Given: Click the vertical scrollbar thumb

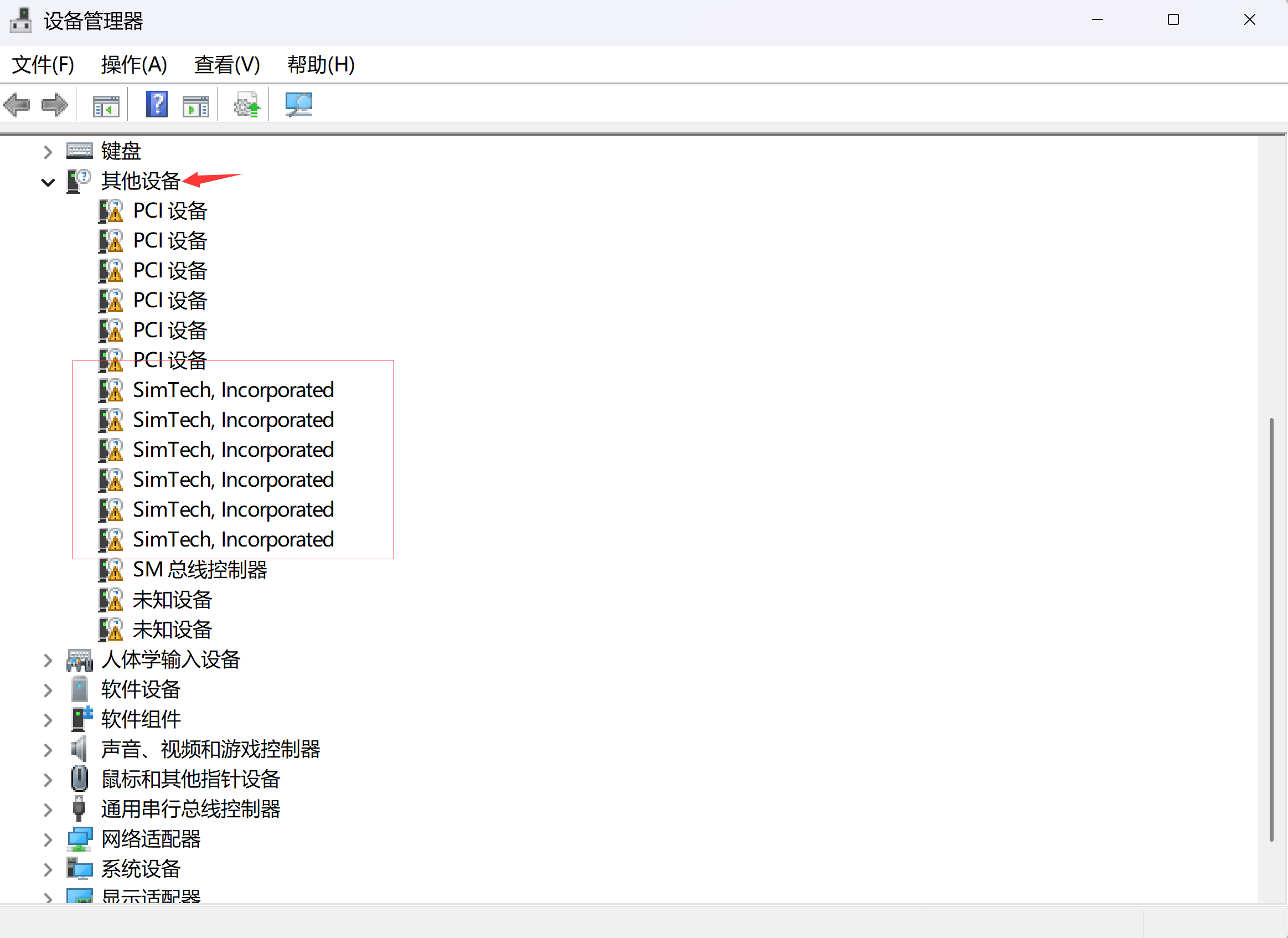Looking at the screenshot, I should (1271, 630).
